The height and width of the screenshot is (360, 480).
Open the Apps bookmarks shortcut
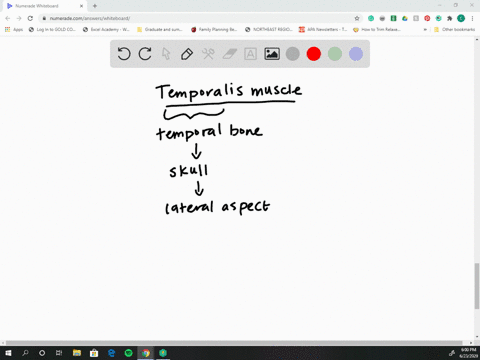point(14,29)
